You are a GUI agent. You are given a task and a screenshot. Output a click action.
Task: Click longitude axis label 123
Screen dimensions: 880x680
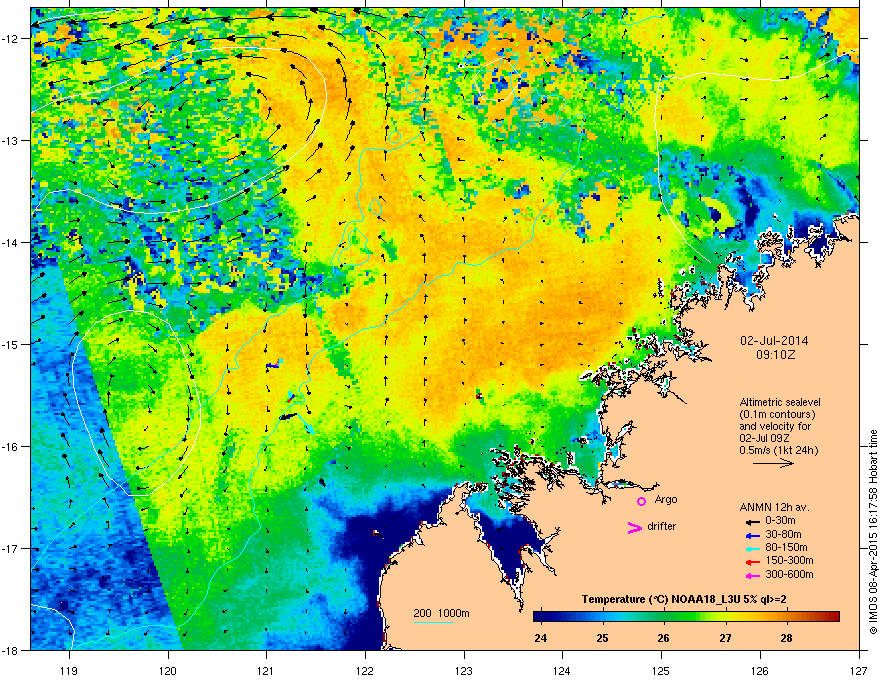[464, 669]
